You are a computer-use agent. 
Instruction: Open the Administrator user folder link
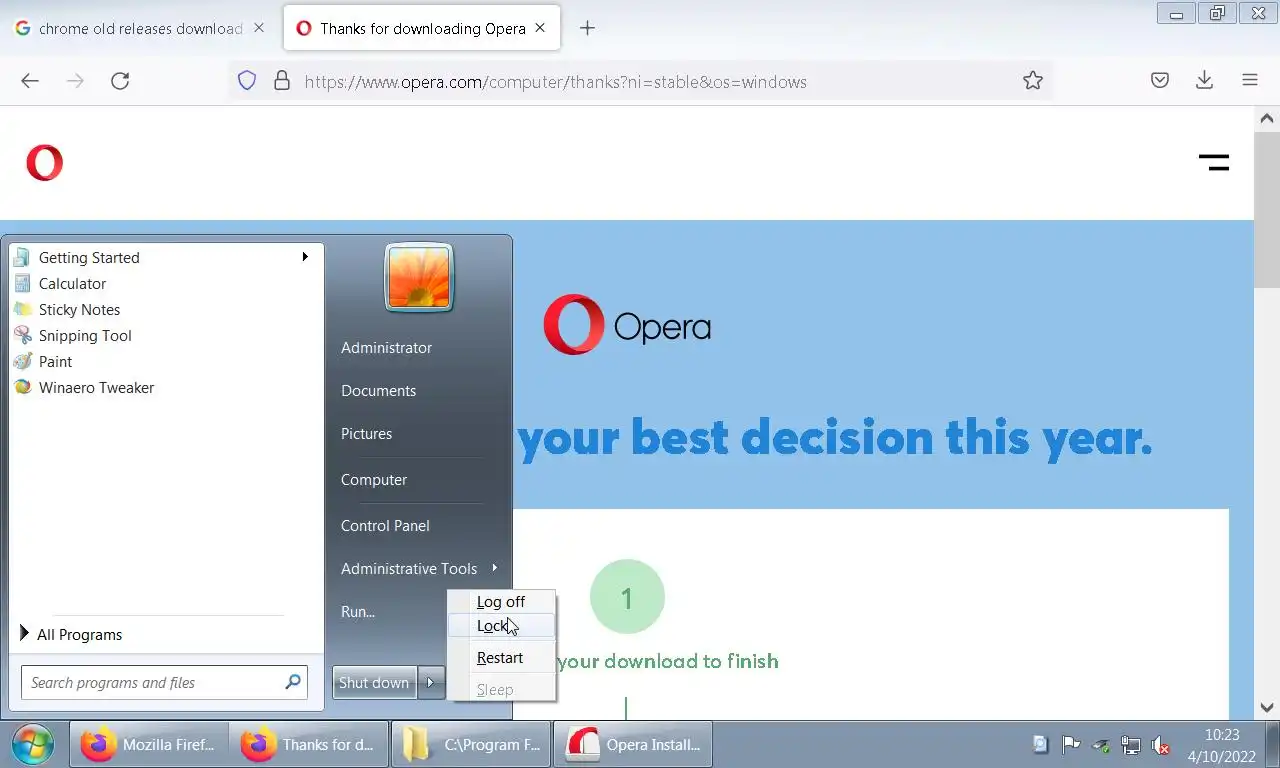click(x=386, y=347)
